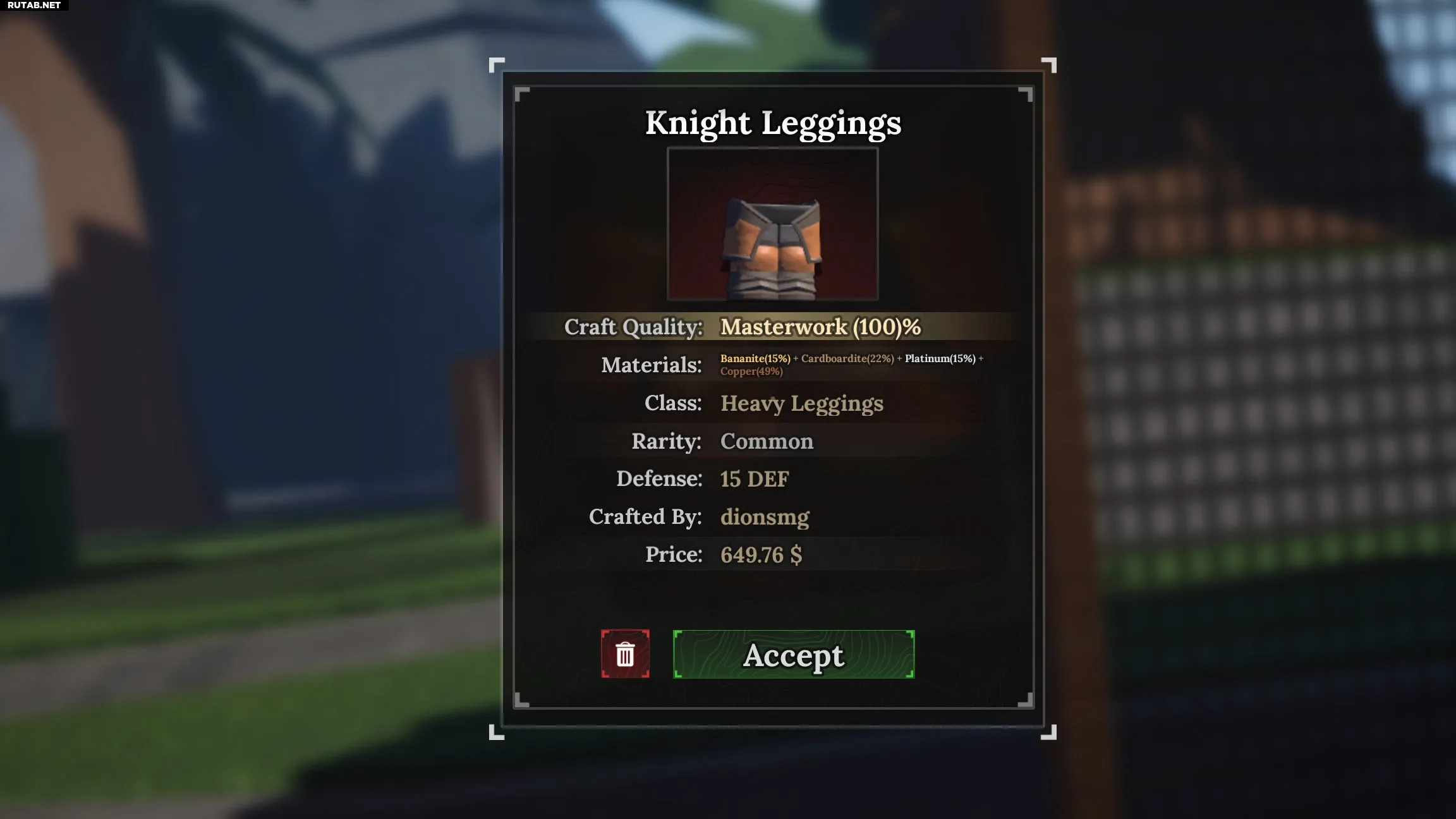Click the Materials label
The width and height of the screenshot is (1456, 819).
pyautogui.click(x=652, y=365)
